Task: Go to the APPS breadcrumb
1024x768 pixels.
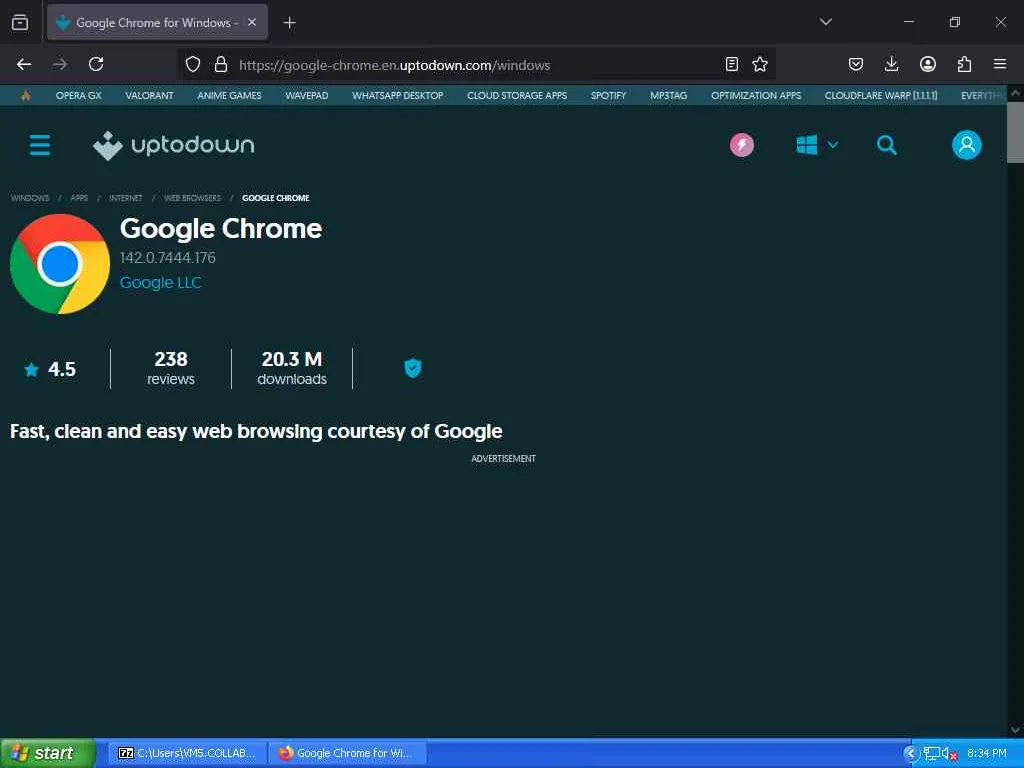Action: [79, 198]
